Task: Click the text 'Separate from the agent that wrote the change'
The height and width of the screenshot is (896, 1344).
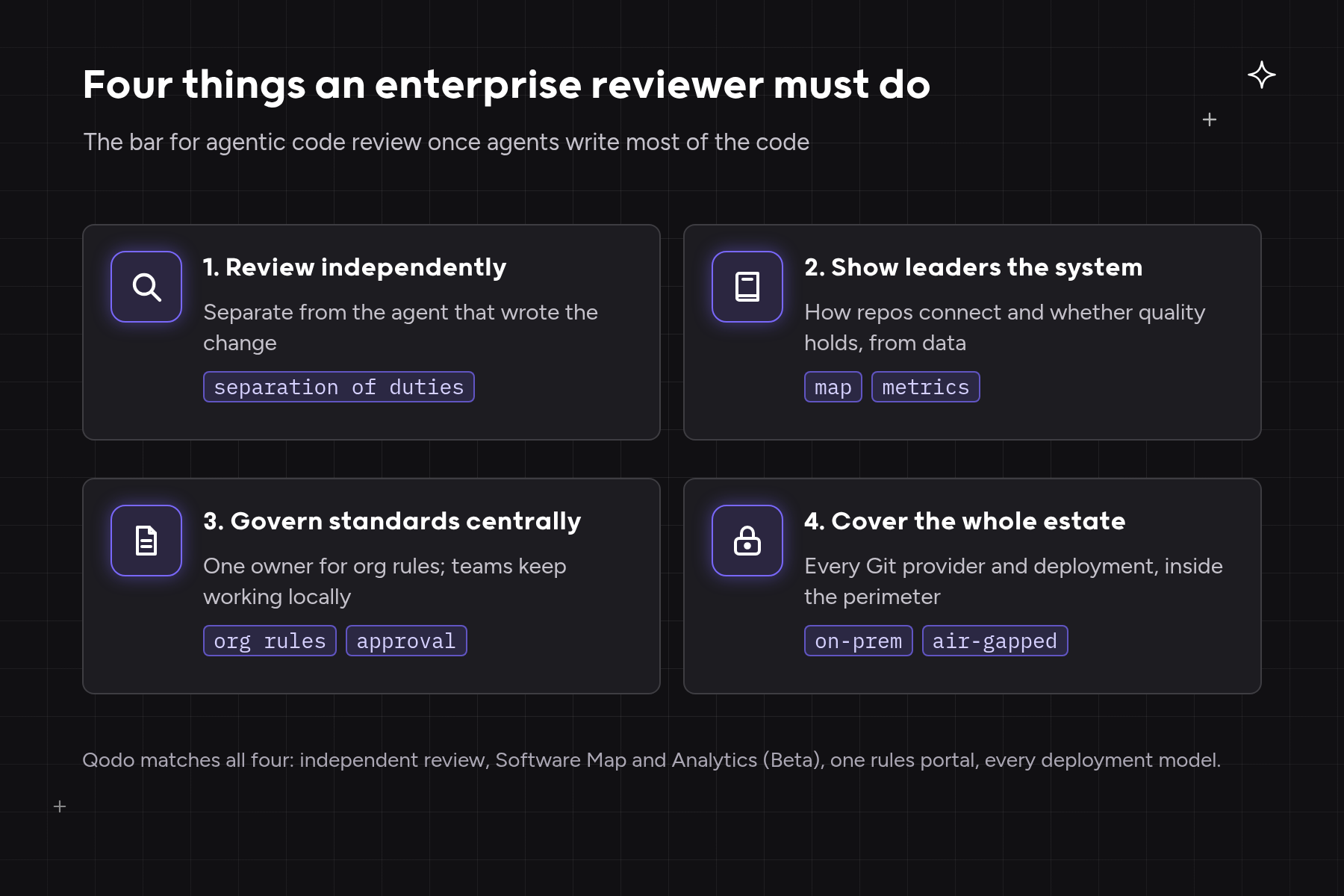Action: click(x=400, y=327)
